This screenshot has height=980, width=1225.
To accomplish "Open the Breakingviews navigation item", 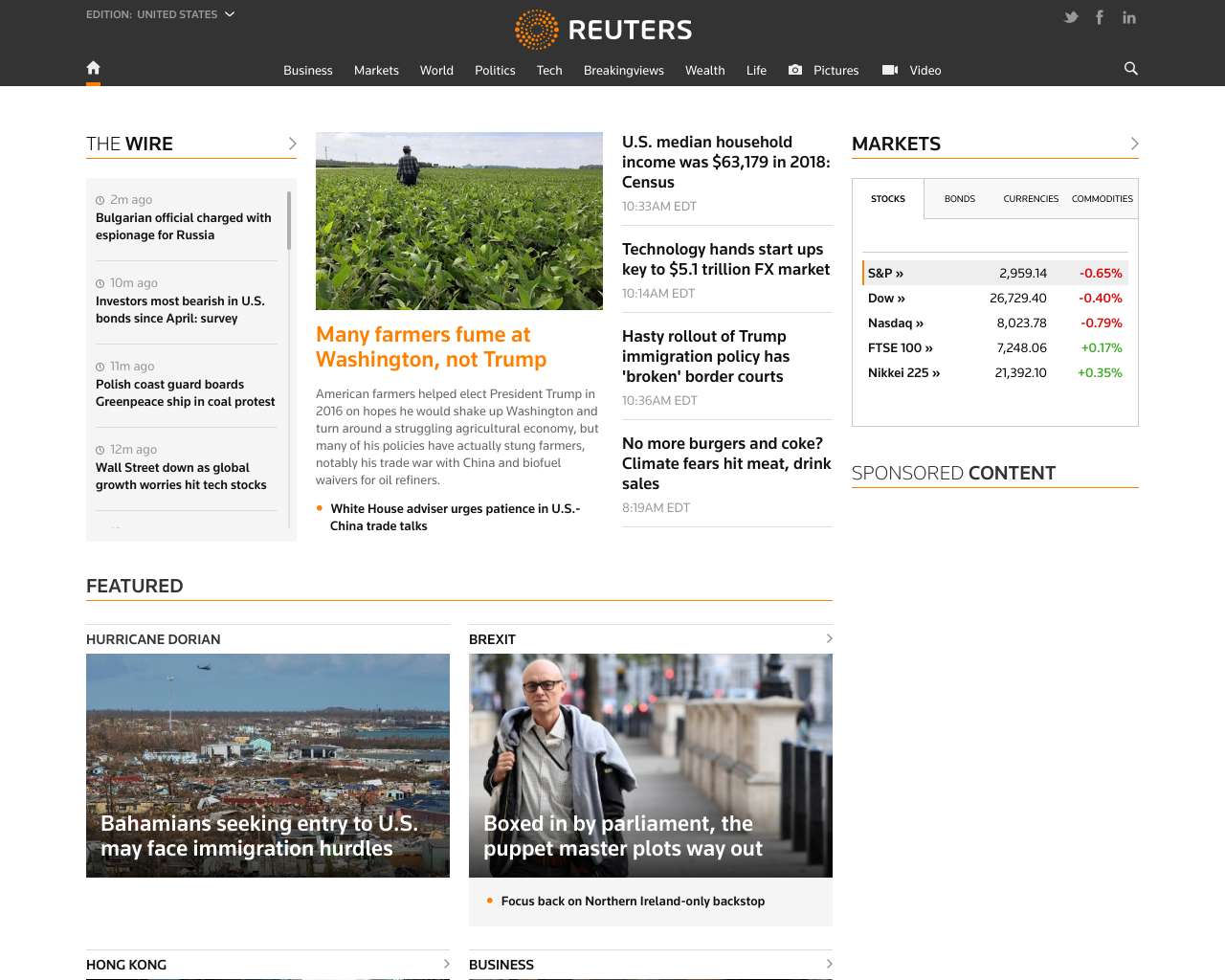I will tap(624, 71).
